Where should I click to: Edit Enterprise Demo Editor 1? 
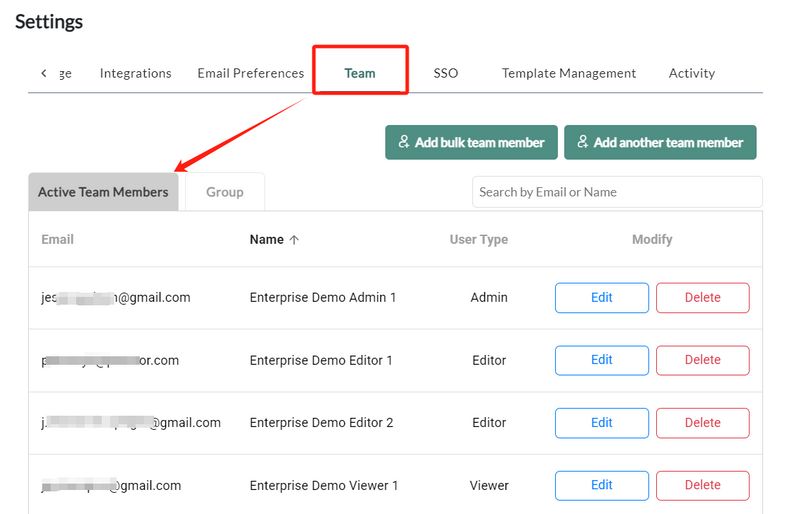coord(602,360)
